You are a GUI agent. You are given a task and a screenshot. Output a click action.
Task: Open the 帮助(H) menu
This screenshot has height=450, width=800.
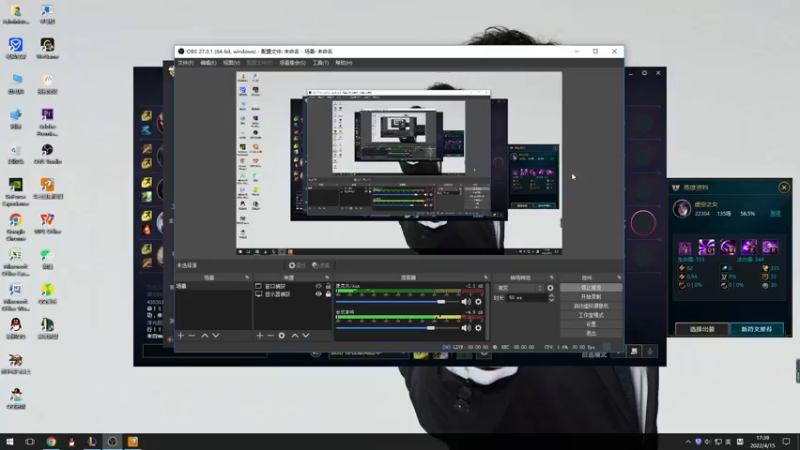point(343,63)
